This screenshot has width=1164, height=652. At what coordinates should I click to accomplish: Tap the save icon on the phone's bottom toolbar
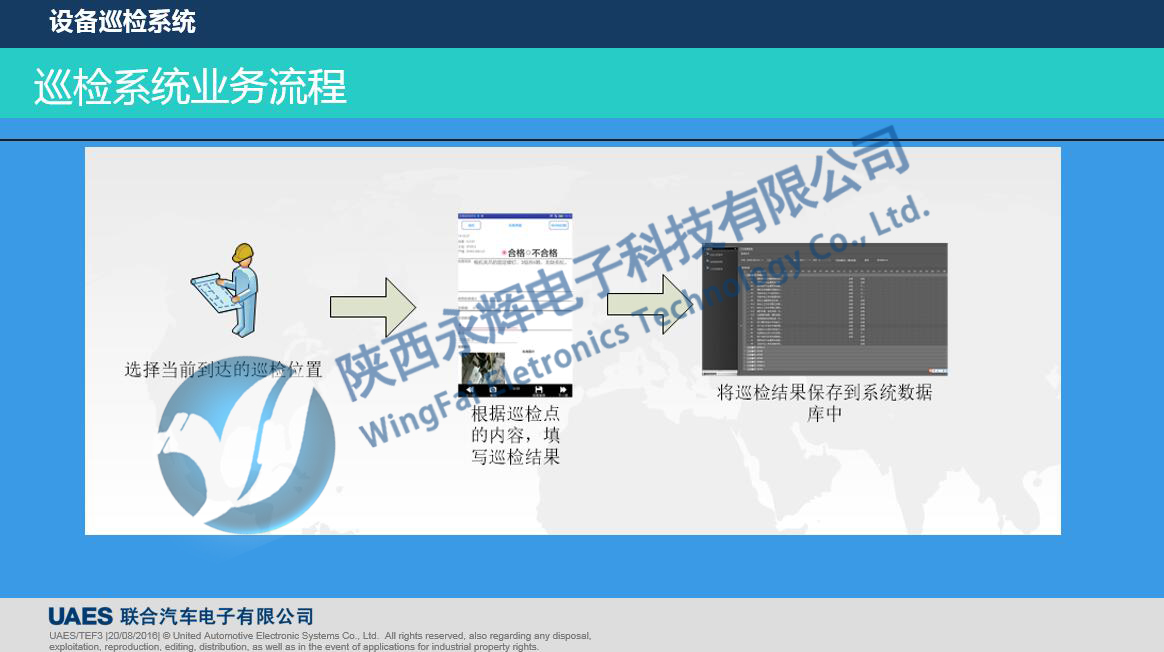click(539, 389)
